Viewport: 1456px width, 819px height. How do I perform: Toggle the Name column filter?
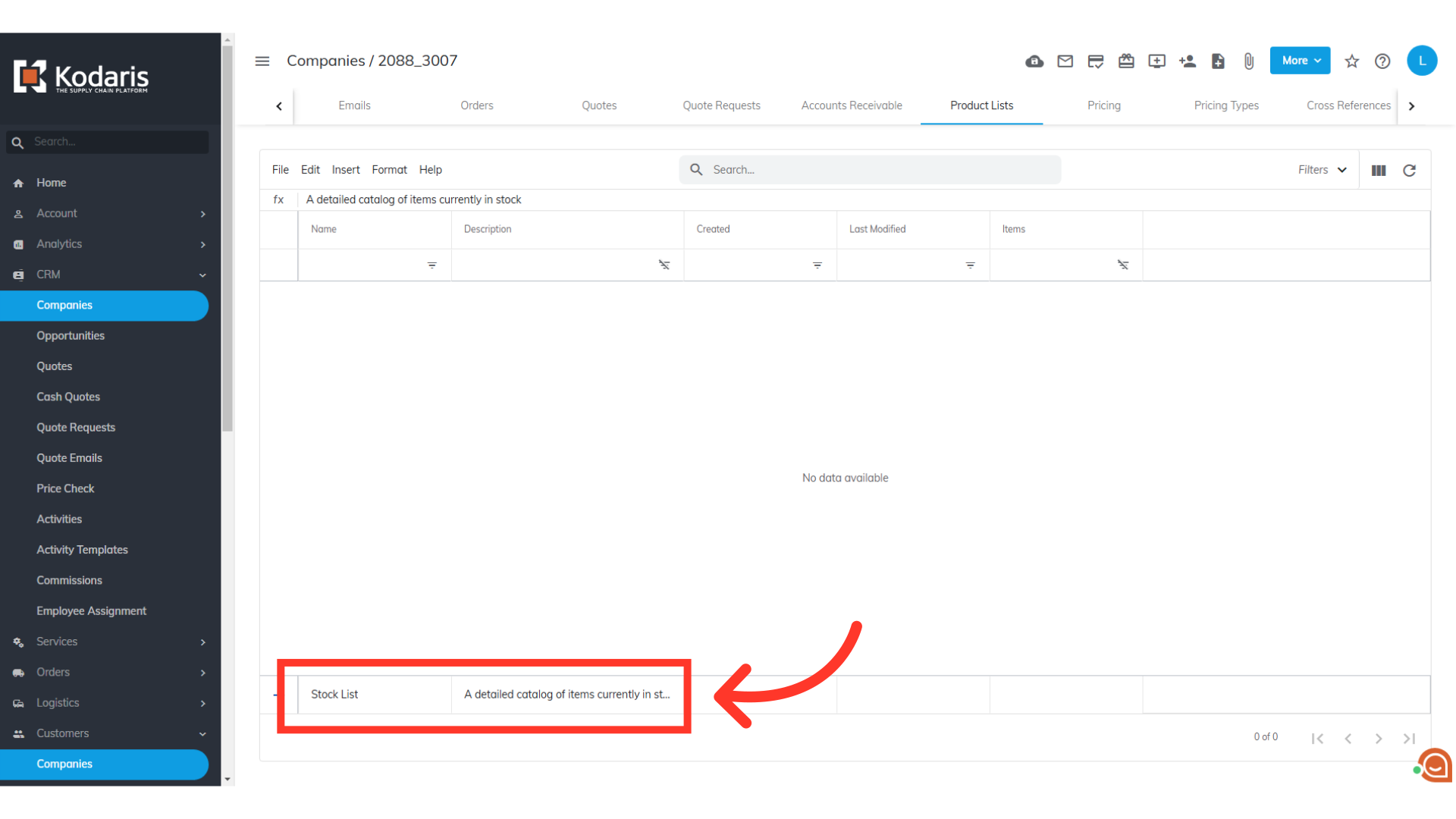(431, 265)
